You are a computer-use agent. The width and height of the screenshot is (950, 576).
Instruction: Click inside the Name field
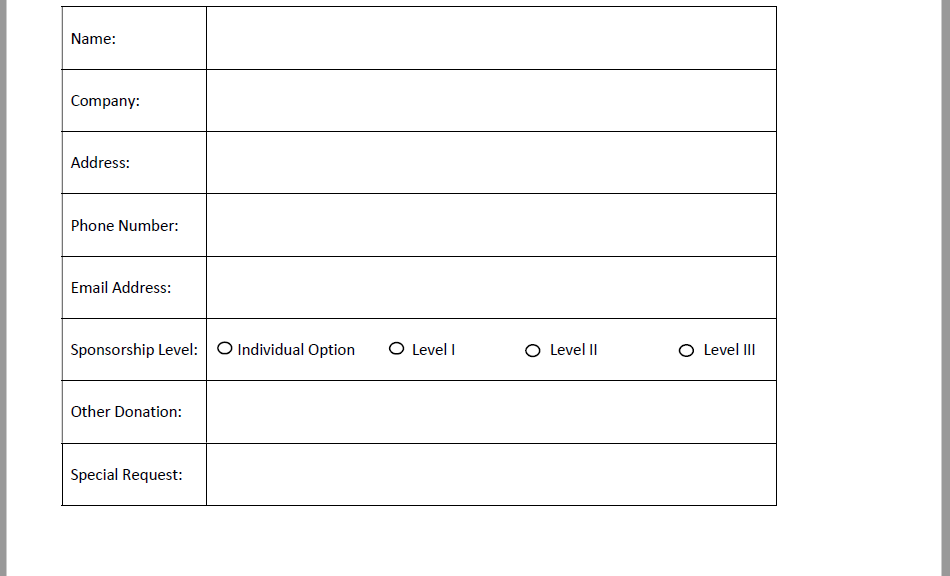[491, 38]
